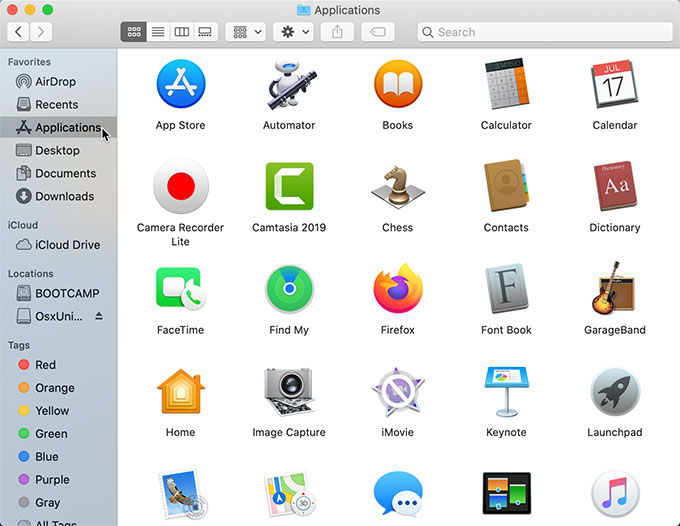This screenshot has width=680, height=526.
Task: Open the Camtasia 2019 icon
Action: 289,186
